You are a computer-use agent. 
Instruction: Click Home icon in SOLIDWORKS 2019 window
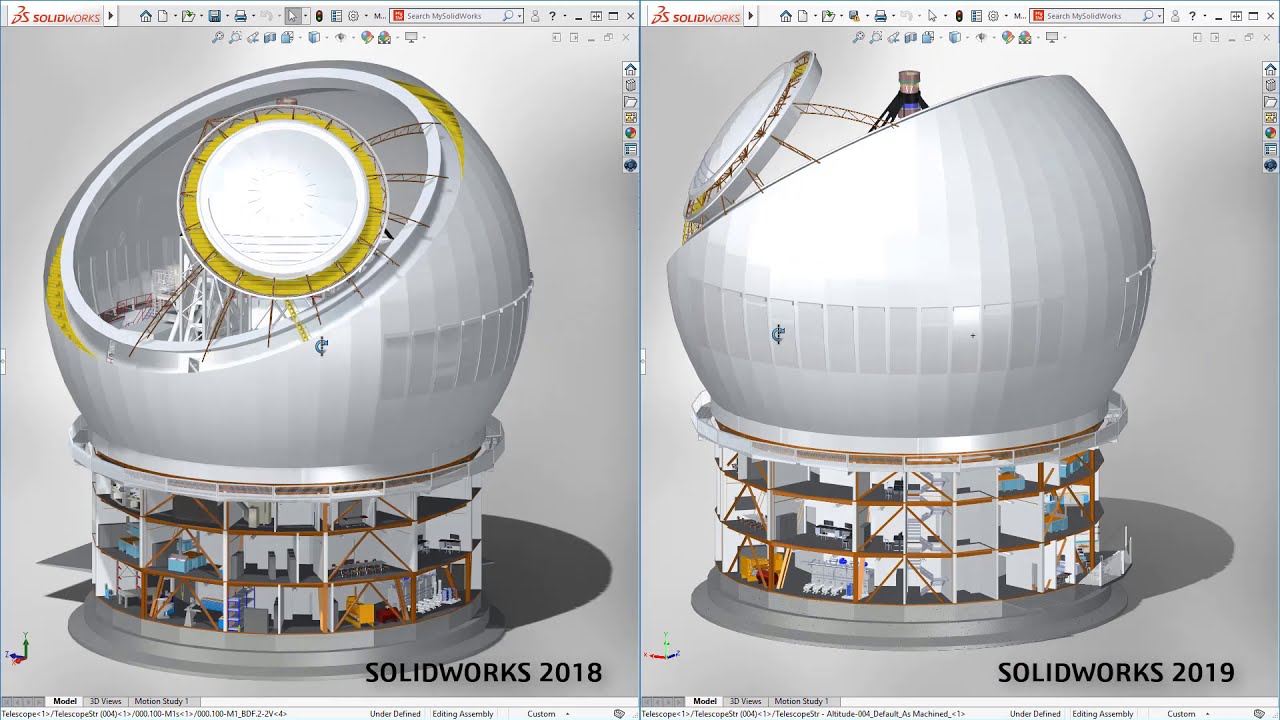[786, 16]
